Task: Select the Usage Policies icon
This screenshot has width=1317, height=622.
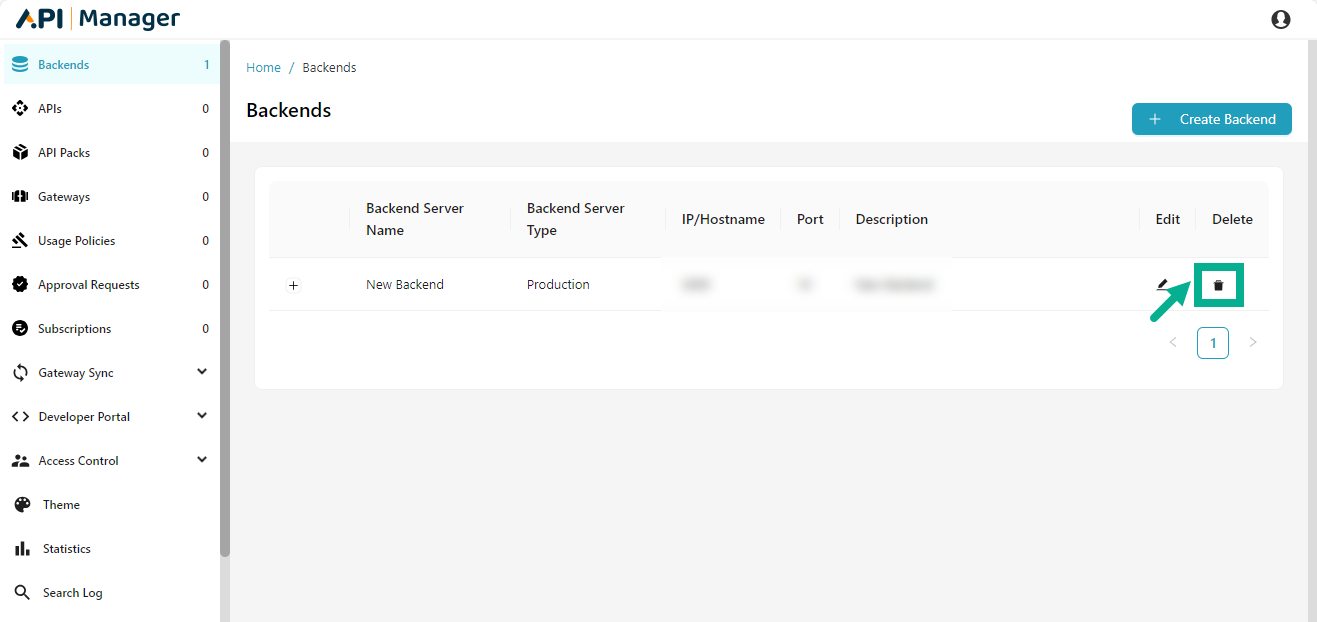Action: (21, 240)
